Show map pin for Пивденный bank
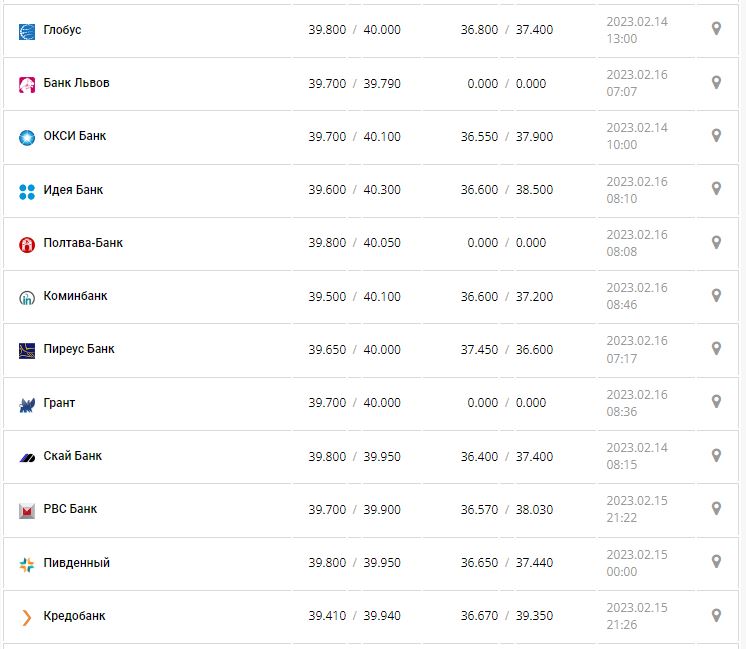This screenshot has height=649, width=746. [716, 562]
